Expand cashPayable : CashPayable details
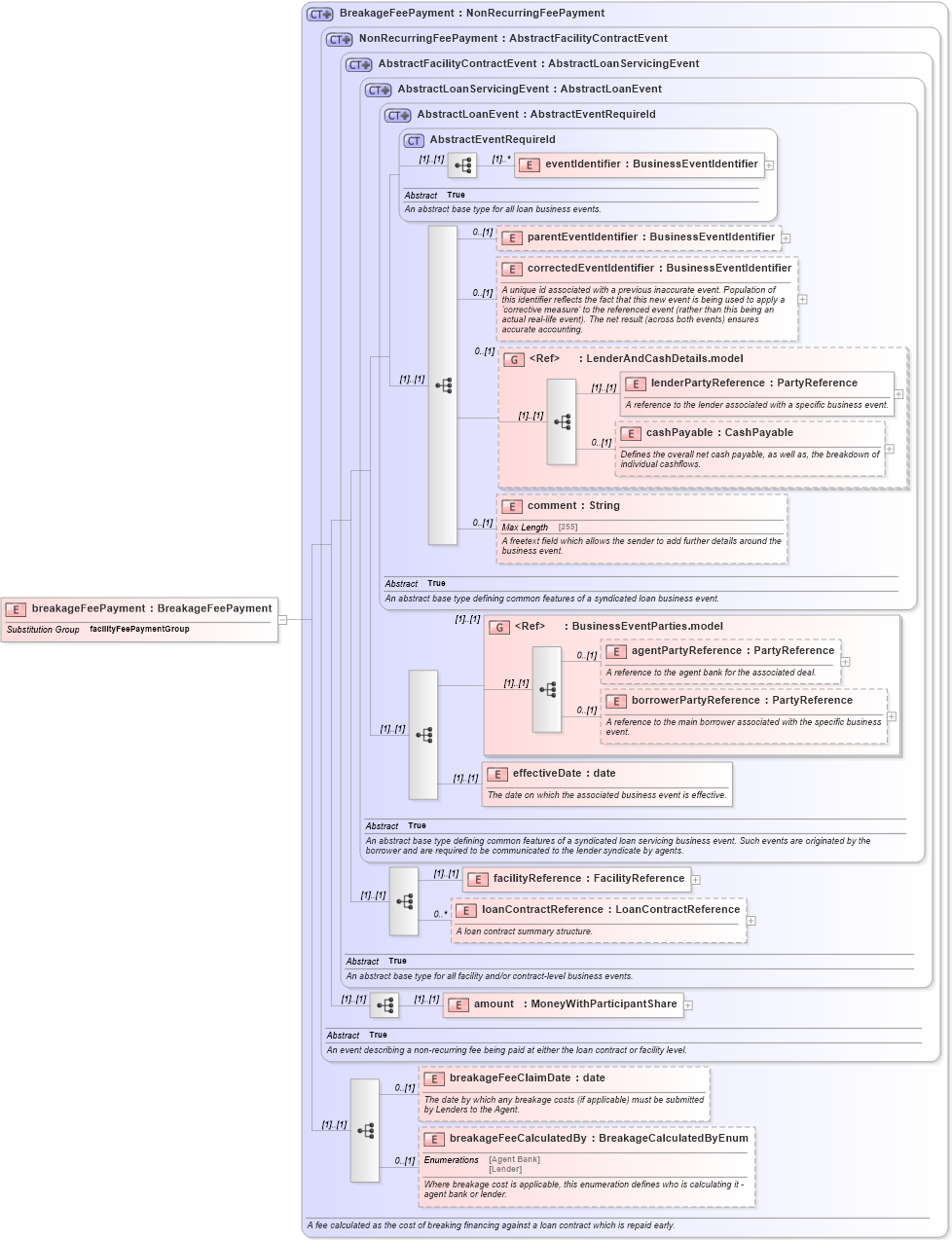The image size is (952, 1240). (888, 449)
